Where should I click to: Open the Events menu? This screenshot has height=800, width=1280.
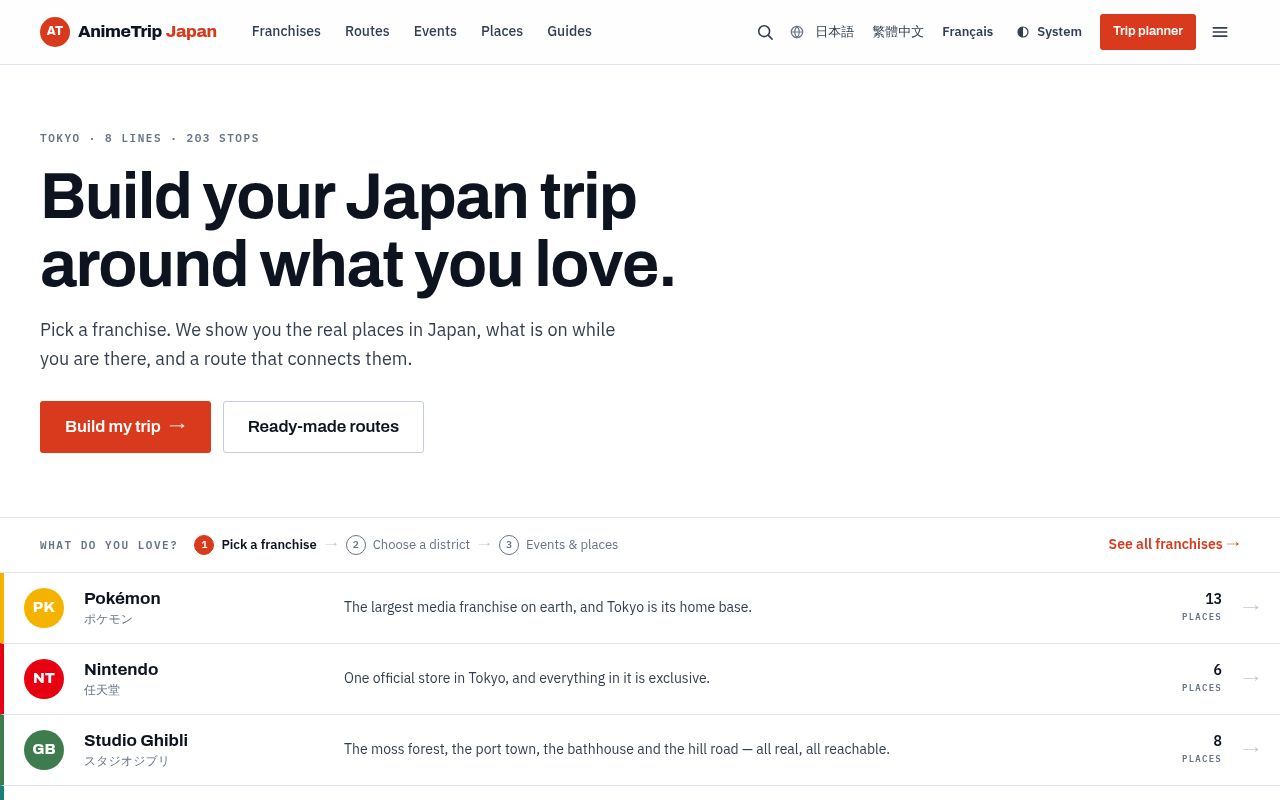[435, 31]
